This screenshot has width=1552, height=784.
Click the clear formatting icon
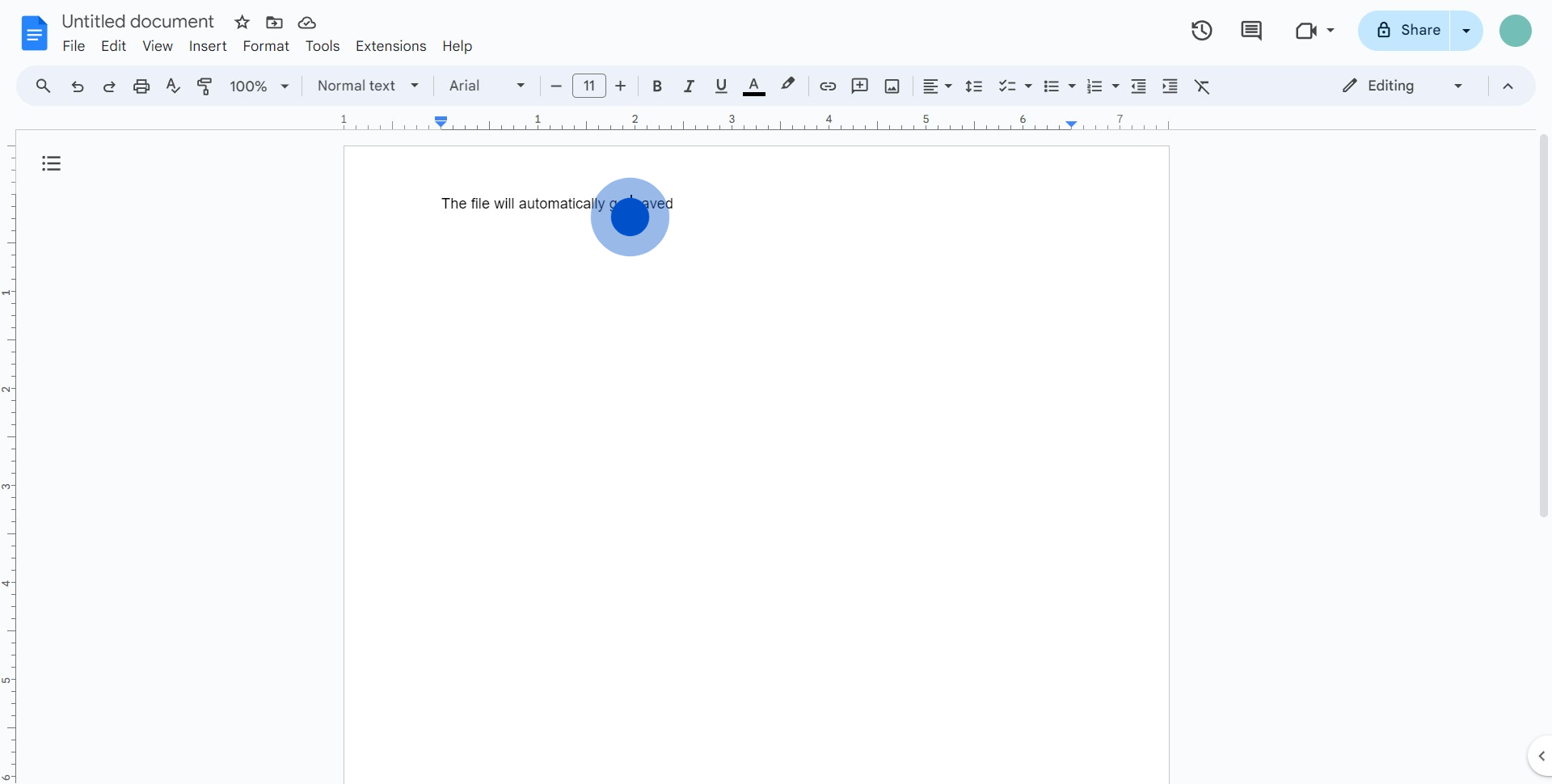(x=1202, y=86)
